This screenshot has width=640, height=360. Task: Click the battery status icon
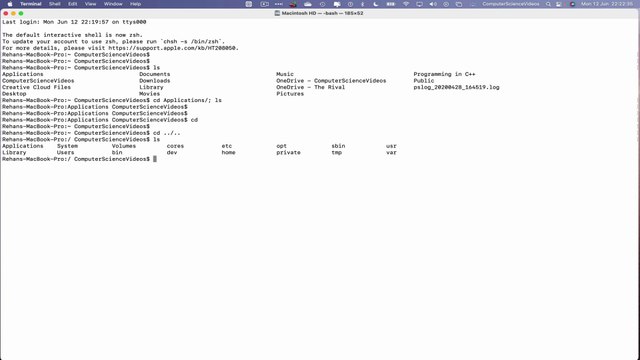[x=391, y=4]
